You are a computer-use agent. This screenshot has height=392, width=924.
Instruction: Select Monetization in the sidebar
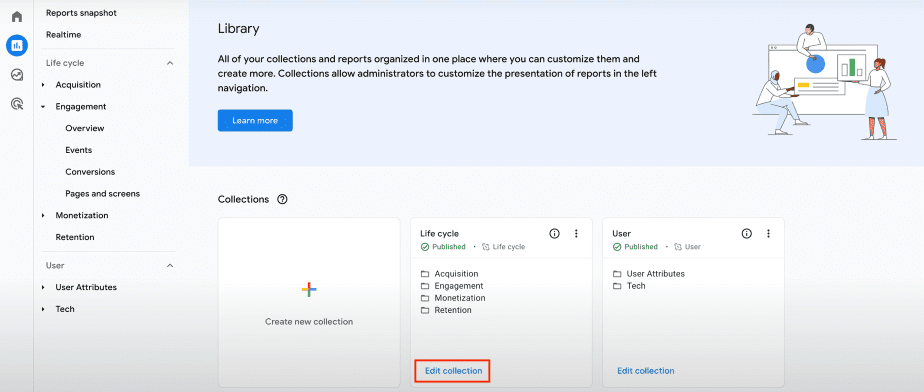coord(82,216)
